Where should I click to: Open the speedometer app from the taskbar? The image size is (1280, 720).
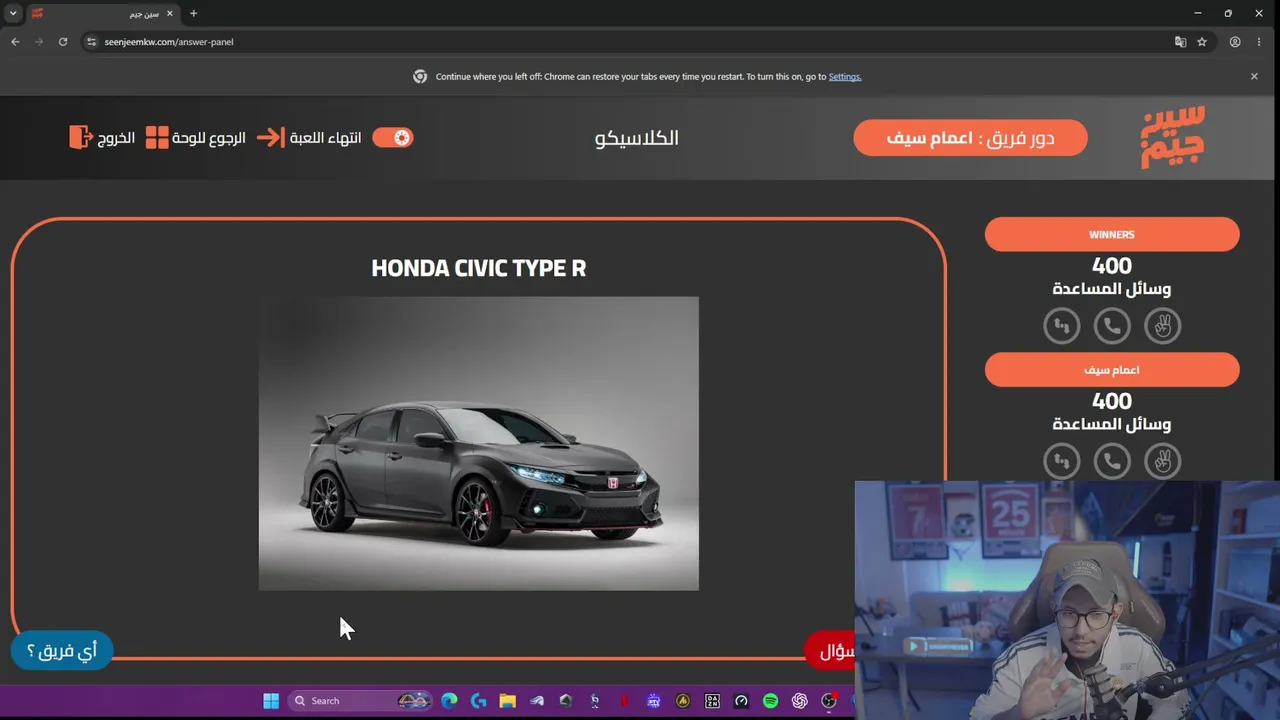pos(741,701)
